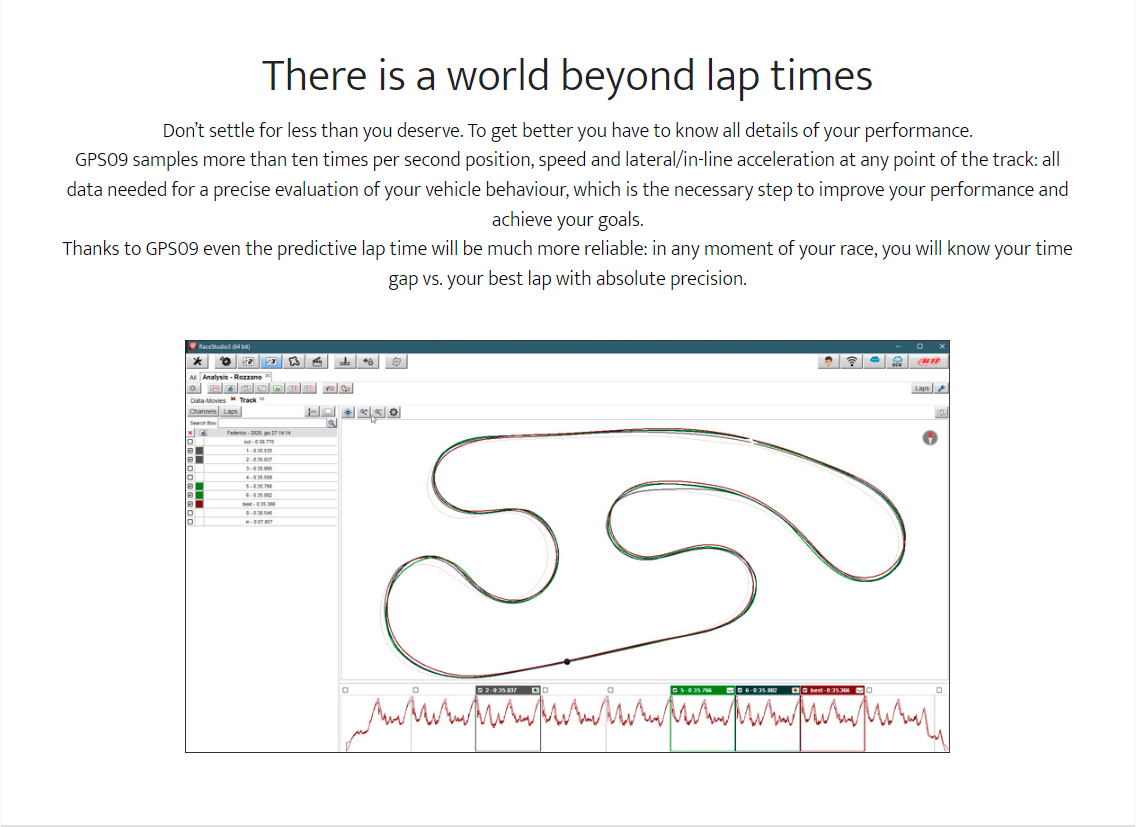
Task: Open the driver profile face icon
Action: (828, 361)
